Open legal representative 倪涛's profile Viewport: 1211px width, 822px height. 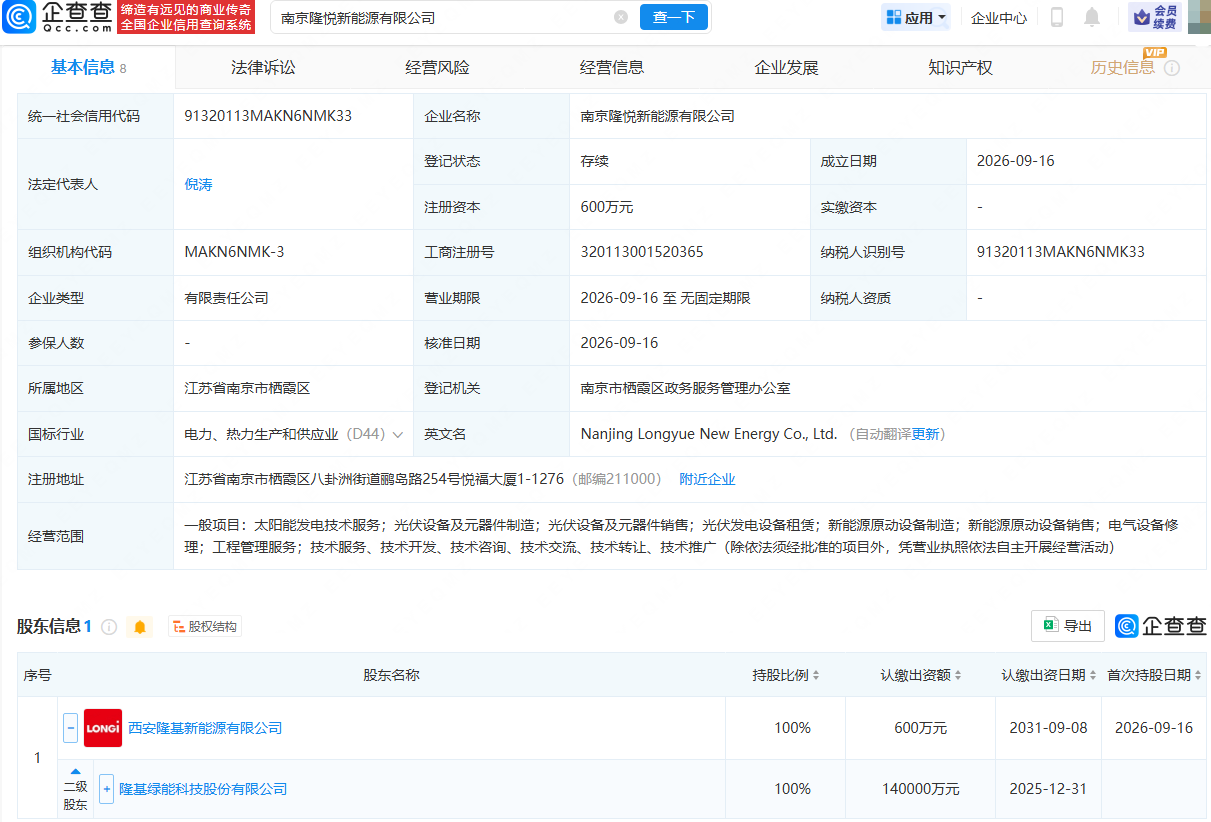click(199, 184)
